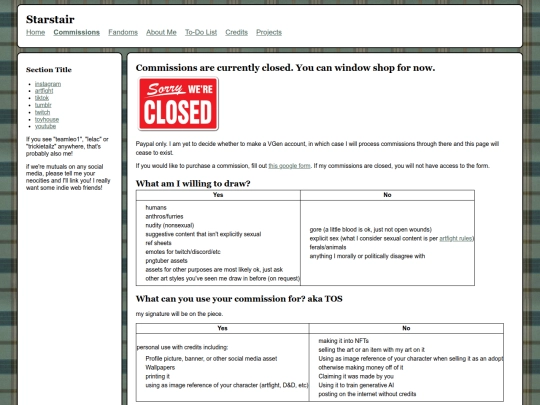Select the 'ref sheets' entry

pos(158,243)
